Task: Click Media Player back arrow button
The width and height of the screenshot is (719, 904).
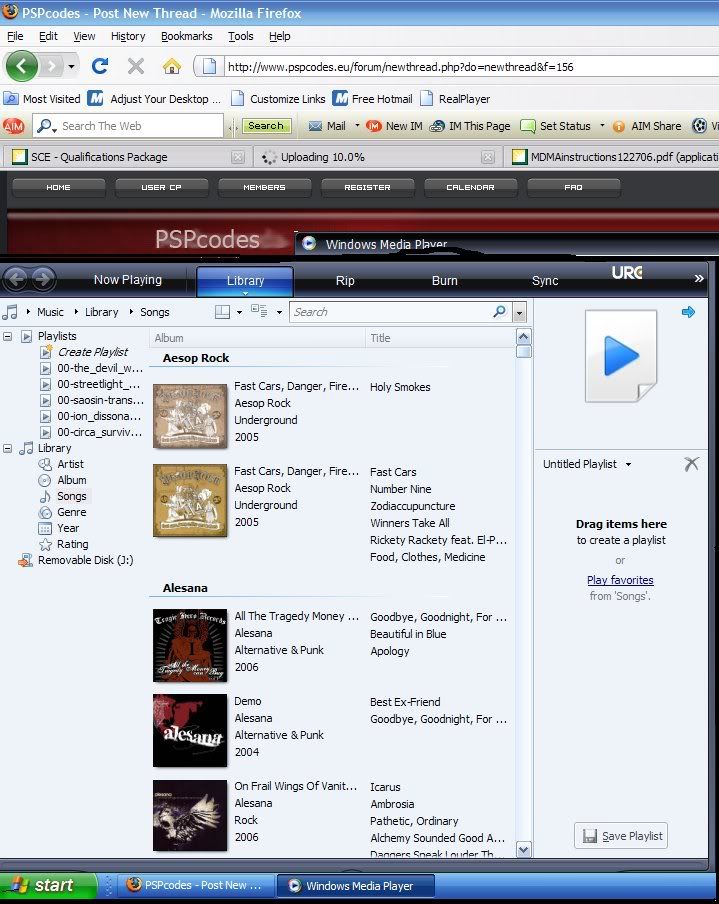Action: 16,280
